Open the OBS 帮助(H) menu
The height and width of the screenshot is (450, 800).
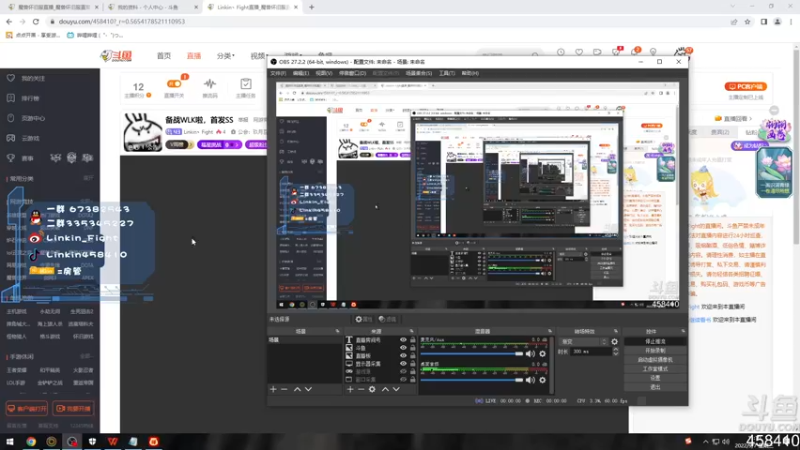pos(470,73)
